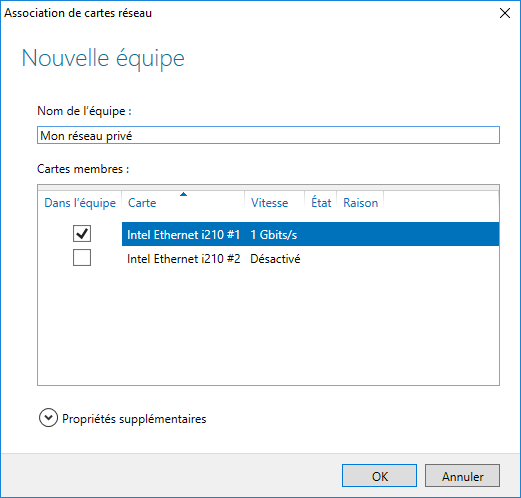Check the Intel Ethernet i210 #2 checkbox
521x498 pixels.
[82, 258]
